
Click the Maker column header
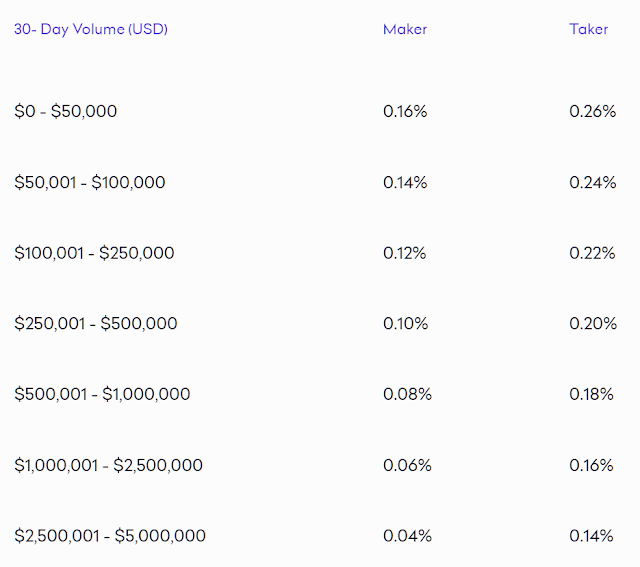[405, 29]
